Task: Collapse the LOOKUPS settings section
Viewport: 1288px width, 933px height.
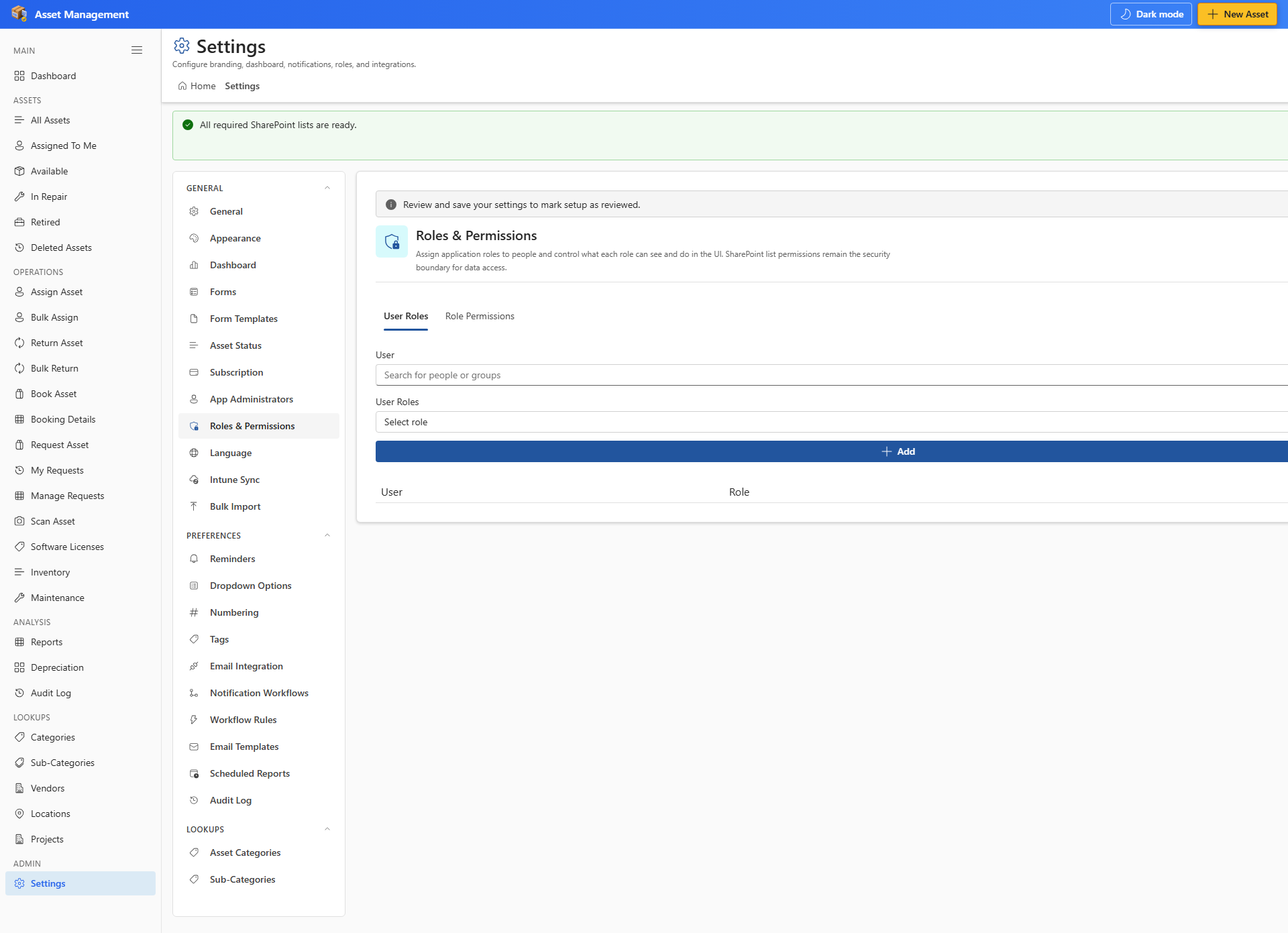Action: (x=327, y=829)
